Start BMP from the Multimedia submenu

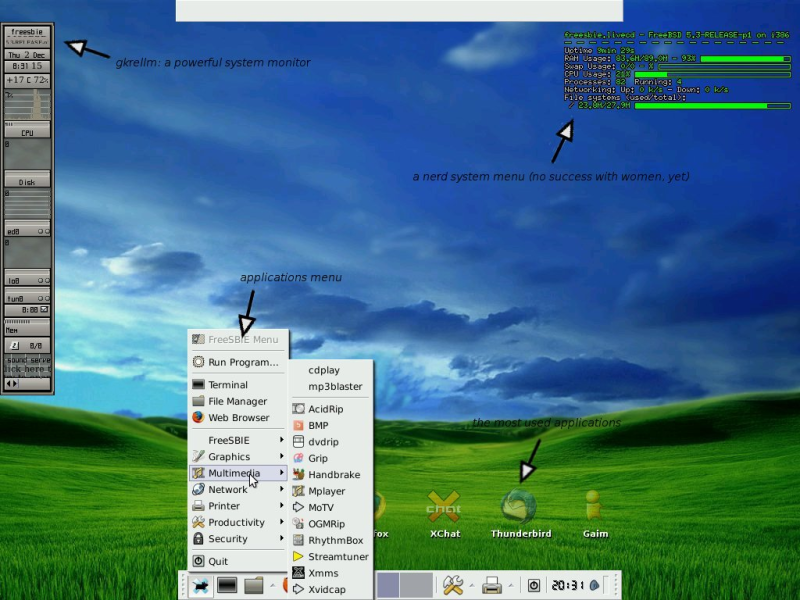click(x=332, y=426)
